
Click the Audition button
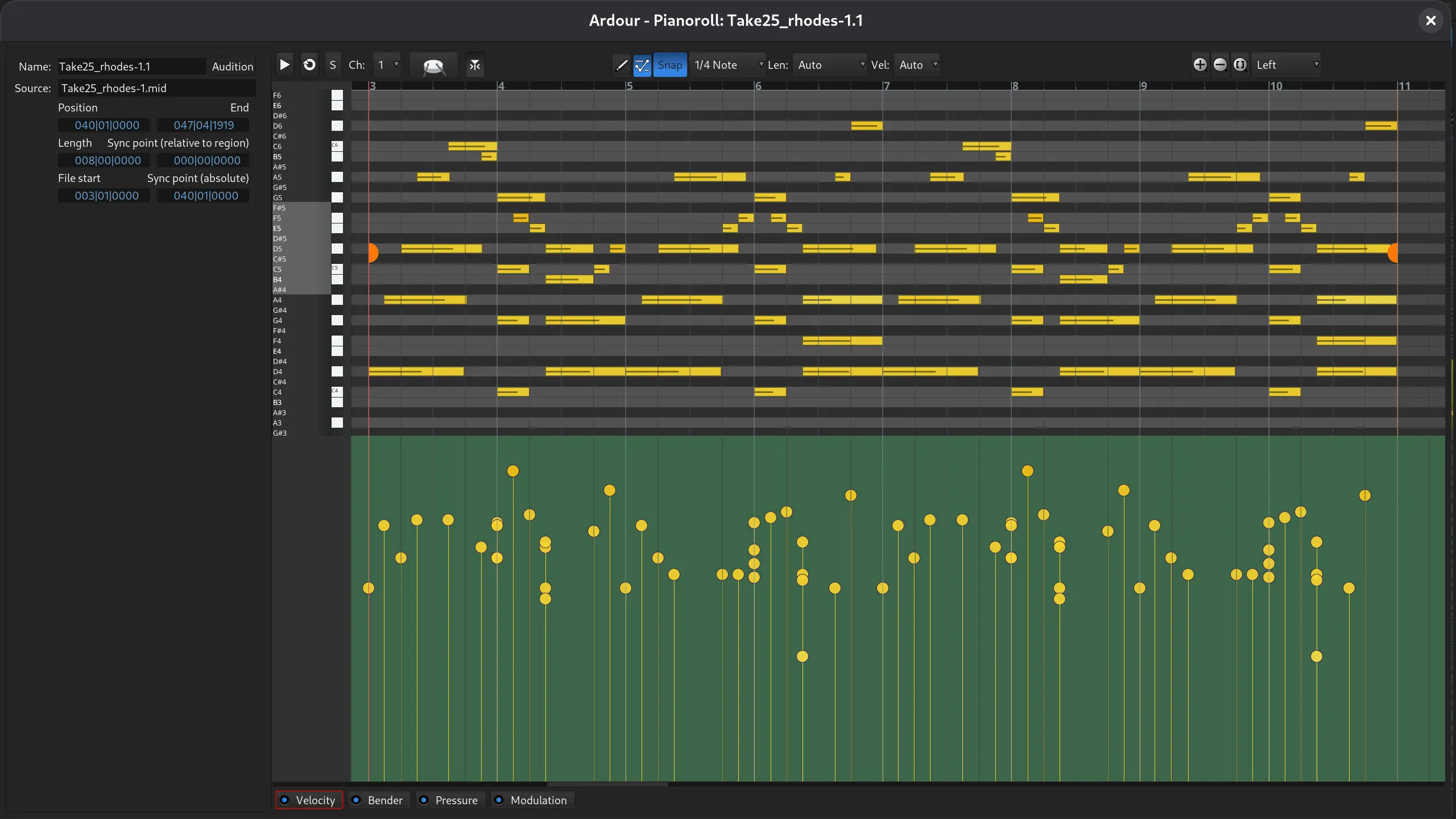232,67
